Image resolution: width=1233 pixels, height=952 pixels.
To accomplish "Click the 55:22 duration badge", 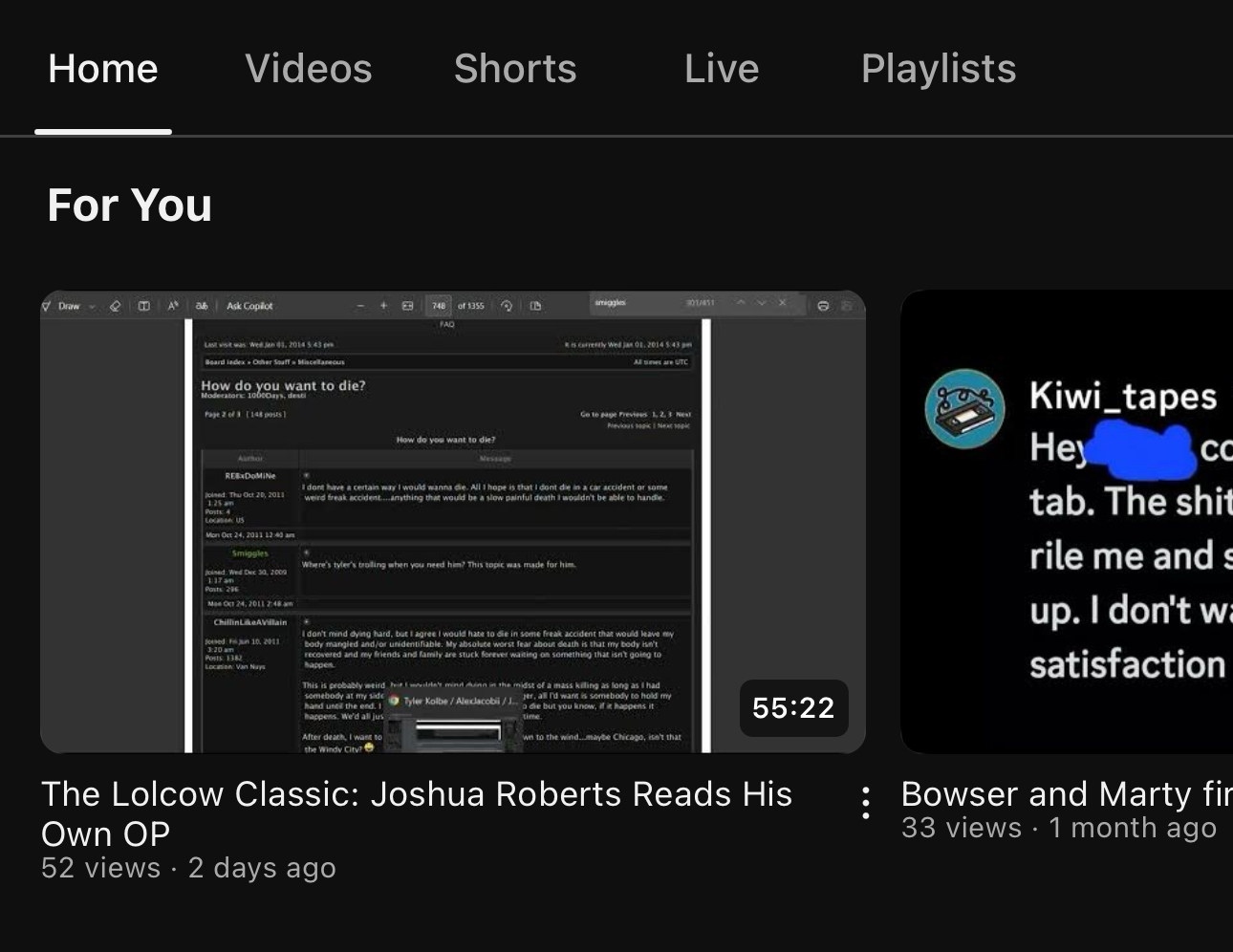I will coord(793,708).
